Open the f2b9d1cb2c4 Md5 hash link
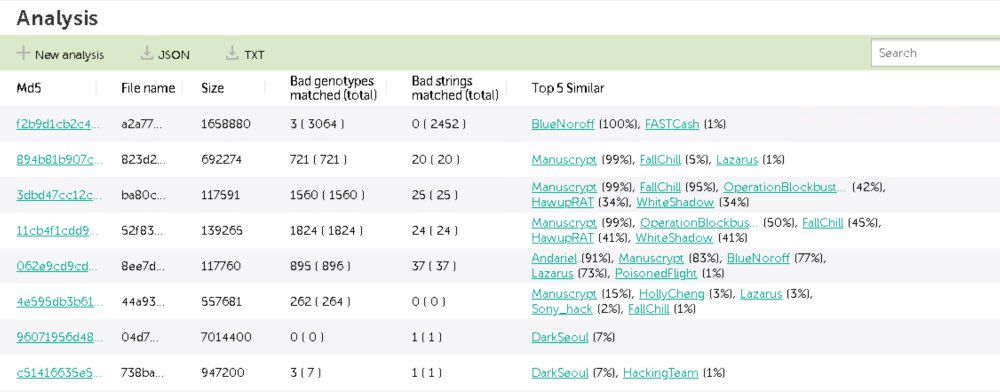Image resolution: width=1000 pixels, height=392 pixels. (x=59, y=124)
